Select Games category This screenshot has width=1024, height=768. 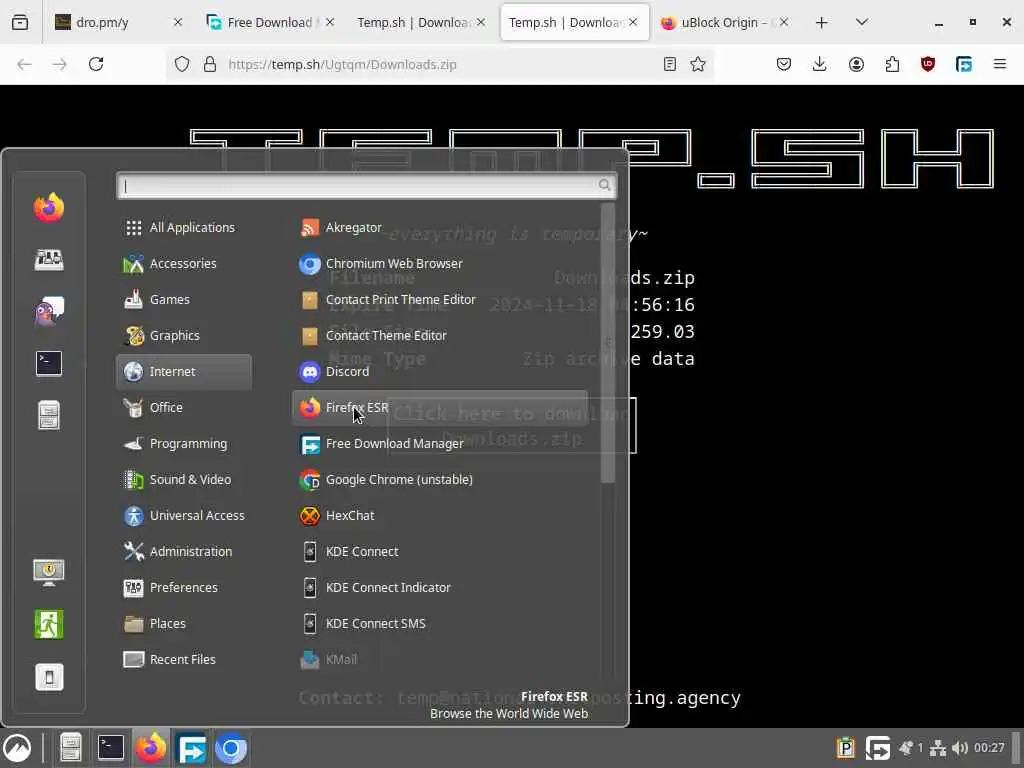click(x=184, y=300)
